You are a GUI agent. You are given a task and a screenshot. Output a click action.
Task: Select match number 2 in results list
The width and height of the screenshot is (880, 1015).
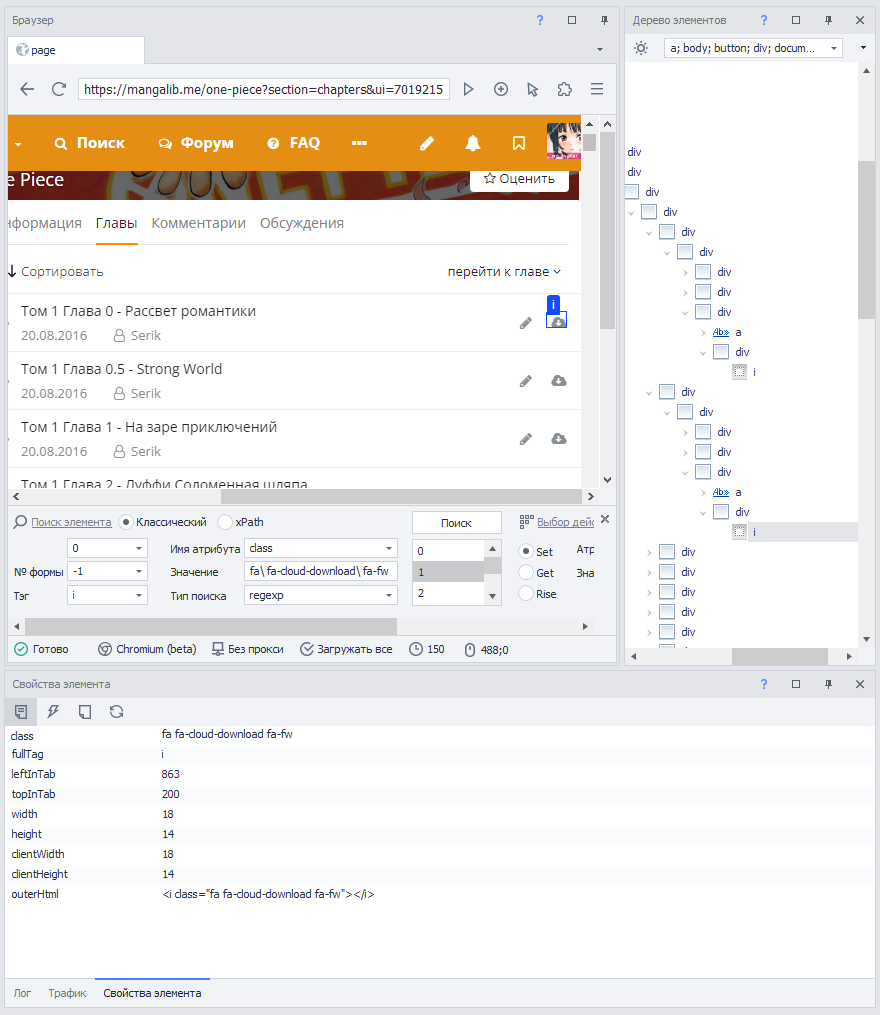448,594
